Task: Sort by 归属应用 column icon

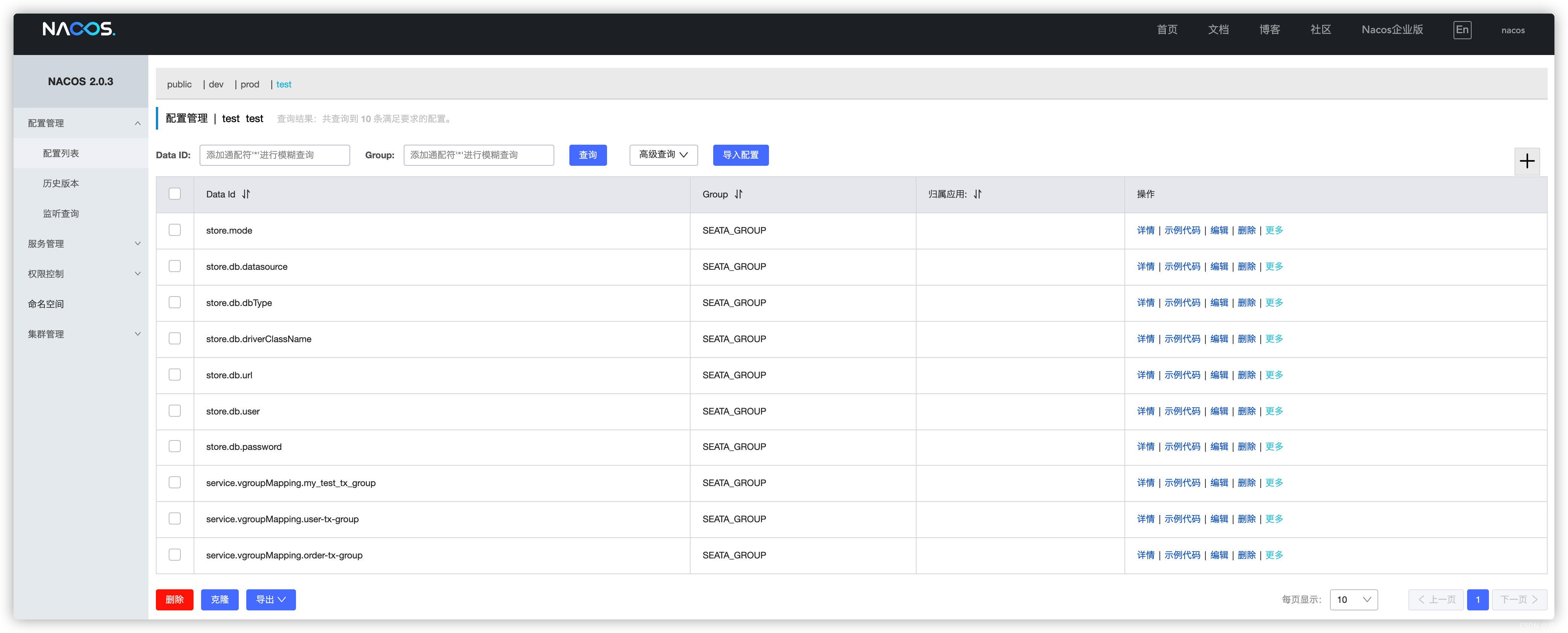Action: coord(978,194)
